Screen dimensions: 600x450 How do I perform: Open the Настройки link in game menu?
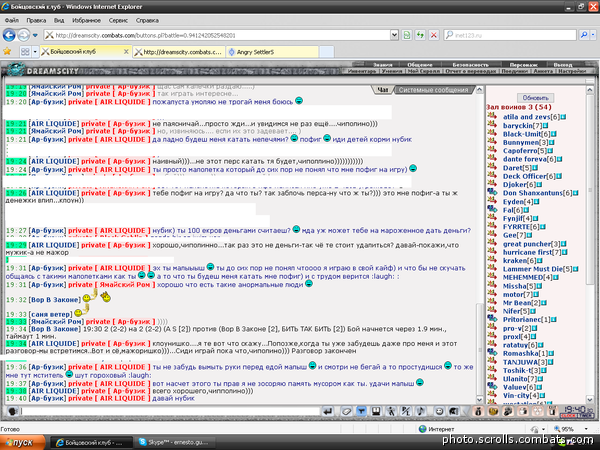pos(572,71)
